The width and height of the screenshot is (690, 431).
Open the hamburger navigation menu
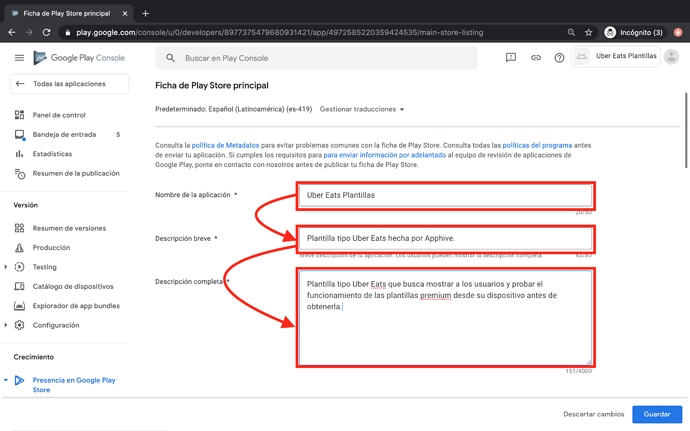pyautogui.click(x=19, y=58)
